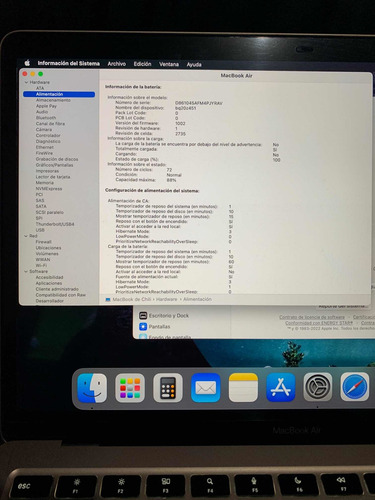Open System Settings from the Dock
Image resolution: width=375 pixels, height=500 pixels.
pos(318,387)
